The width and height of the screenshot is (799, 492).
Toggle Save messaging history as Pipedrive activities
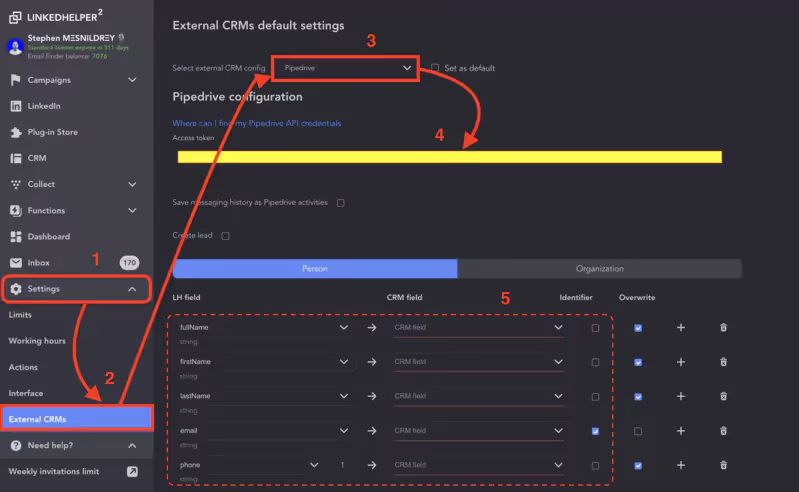pyautogui.click(x=340, y=203)
